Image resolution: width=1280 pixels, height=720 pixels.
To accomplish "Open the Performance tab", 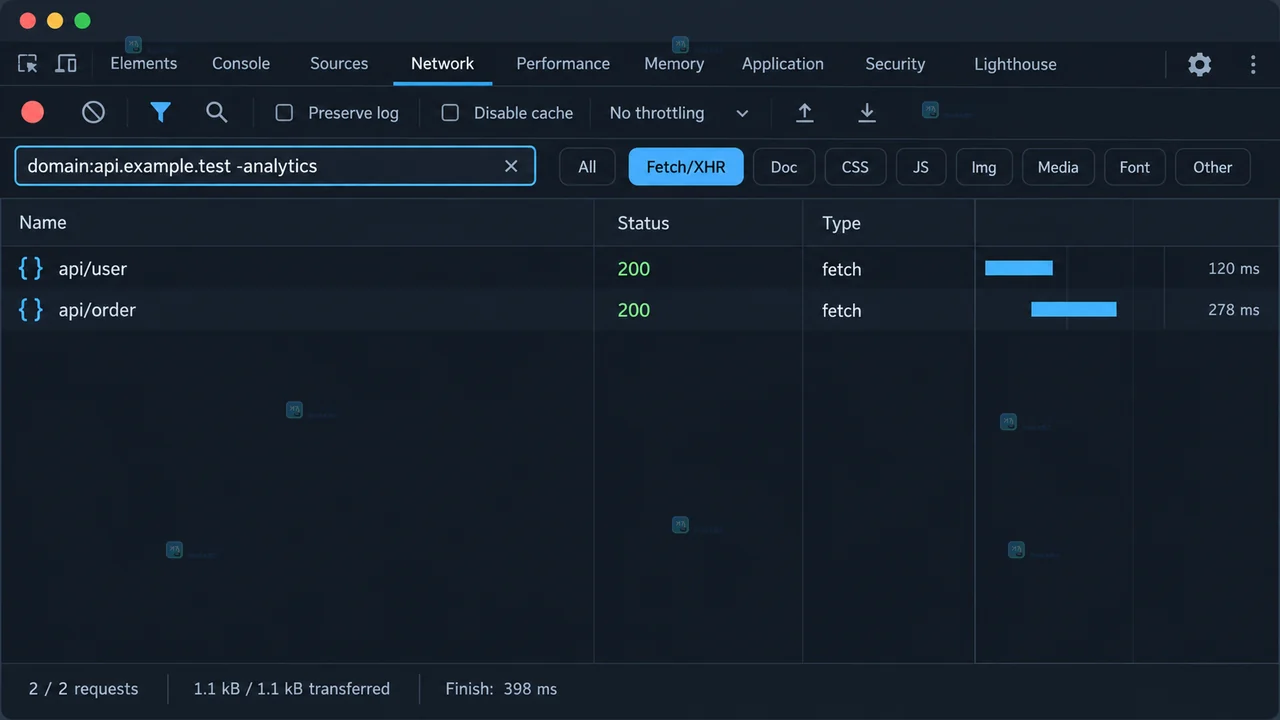I will pos(563,63).
